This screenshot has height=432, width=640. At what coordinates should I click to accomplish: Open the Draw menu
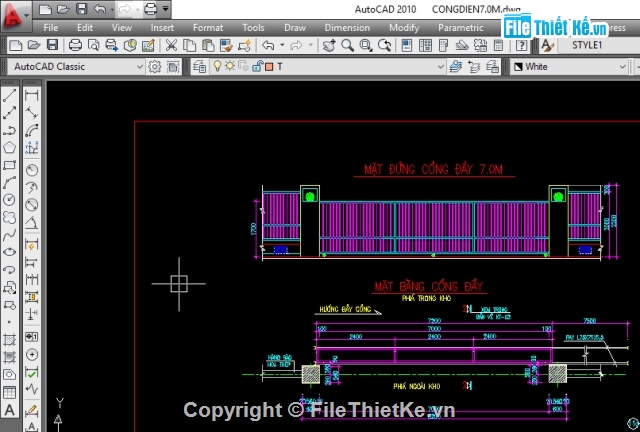(295, 27)
